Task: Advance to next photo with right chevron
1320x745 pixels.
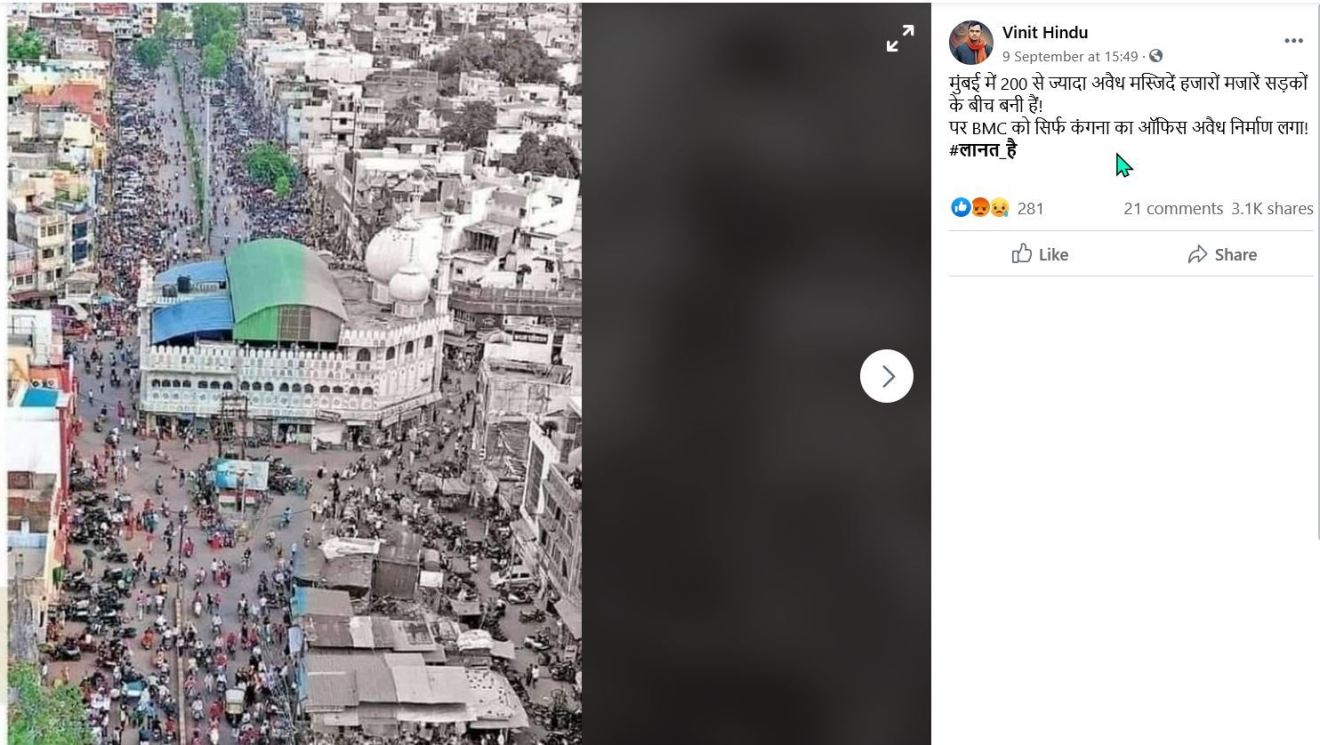Action: pyautogui.click(x=885, y=375)
